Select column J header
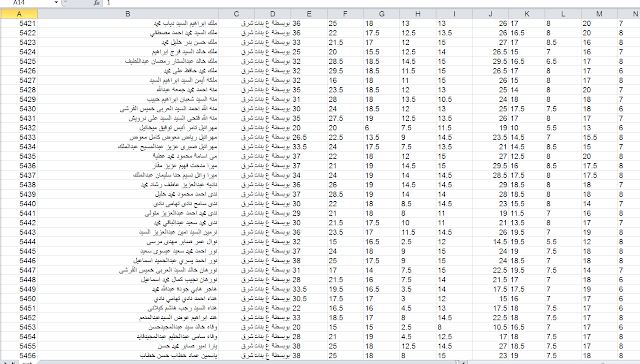Viewport: 640px width, 364px height. (x=491, y=14)
